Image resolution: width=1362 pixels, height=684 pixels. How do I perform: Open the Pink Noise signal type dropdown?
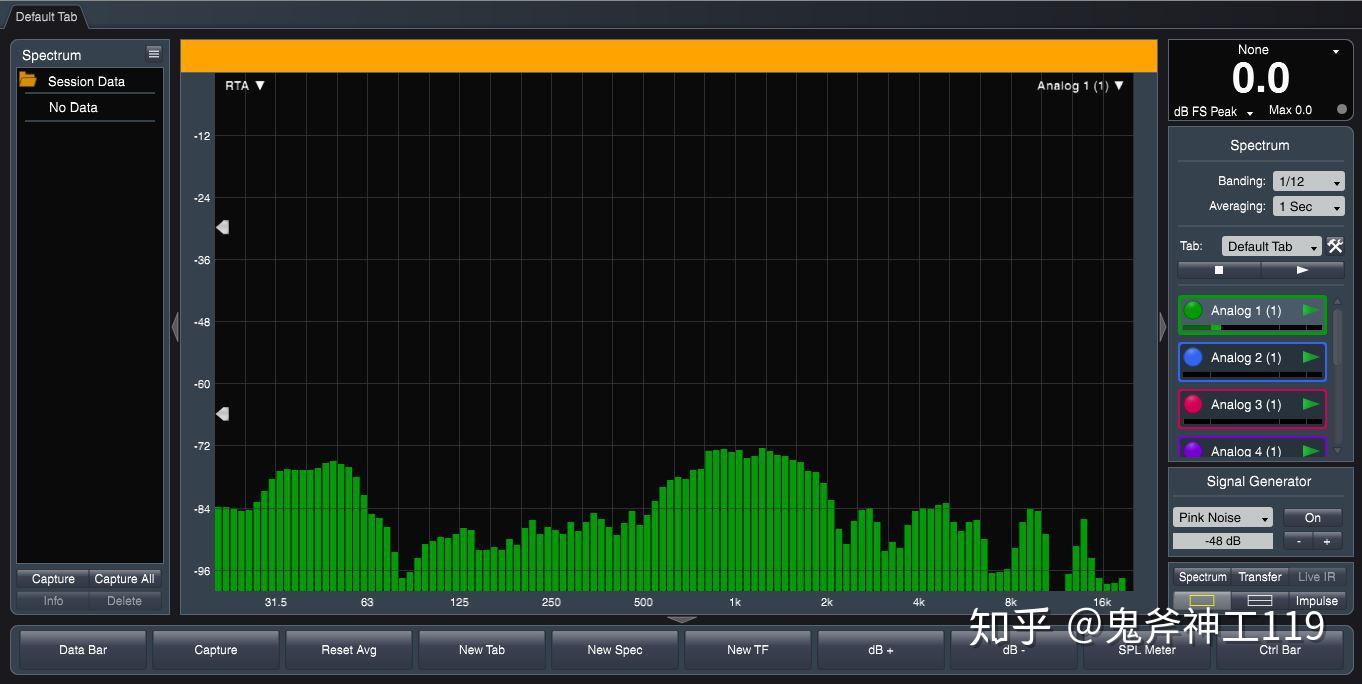click(1222, 517)
